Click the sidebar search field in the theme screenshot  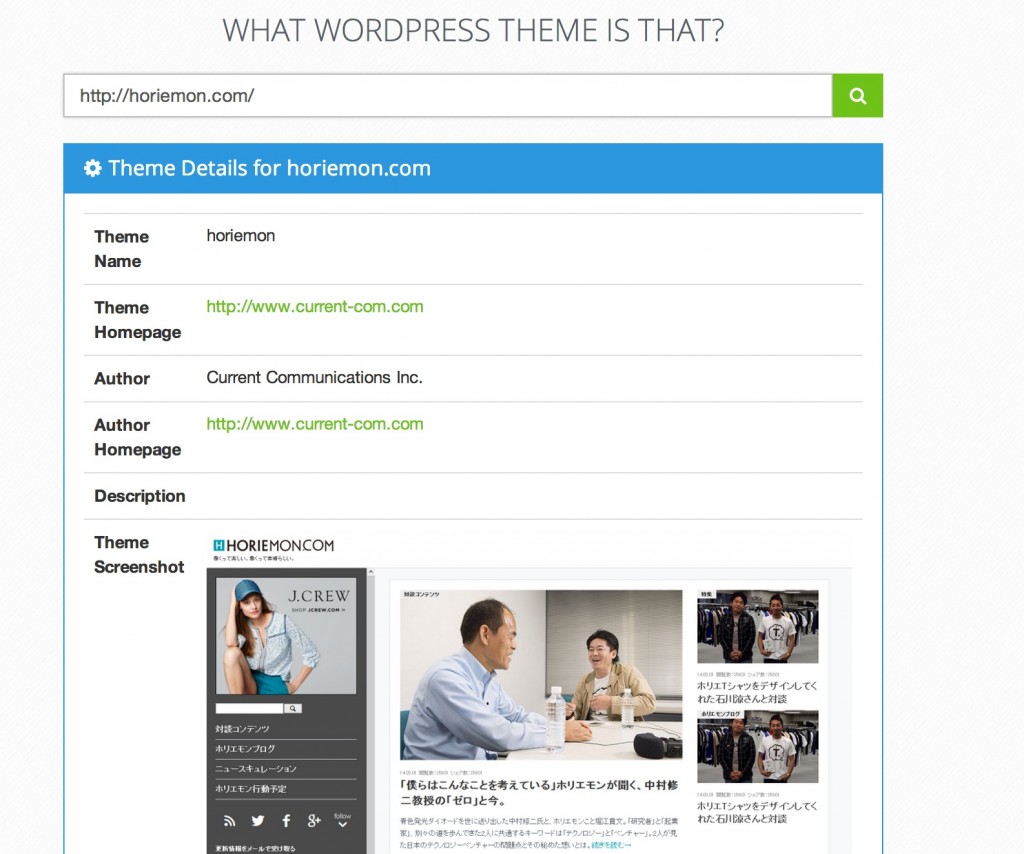point(249,708)
